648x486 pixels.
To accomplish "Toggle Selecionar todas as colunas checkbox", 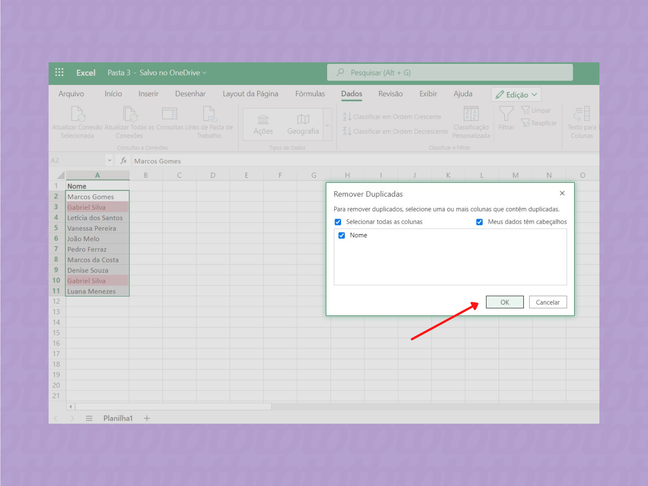I will [x=338, y=222].
